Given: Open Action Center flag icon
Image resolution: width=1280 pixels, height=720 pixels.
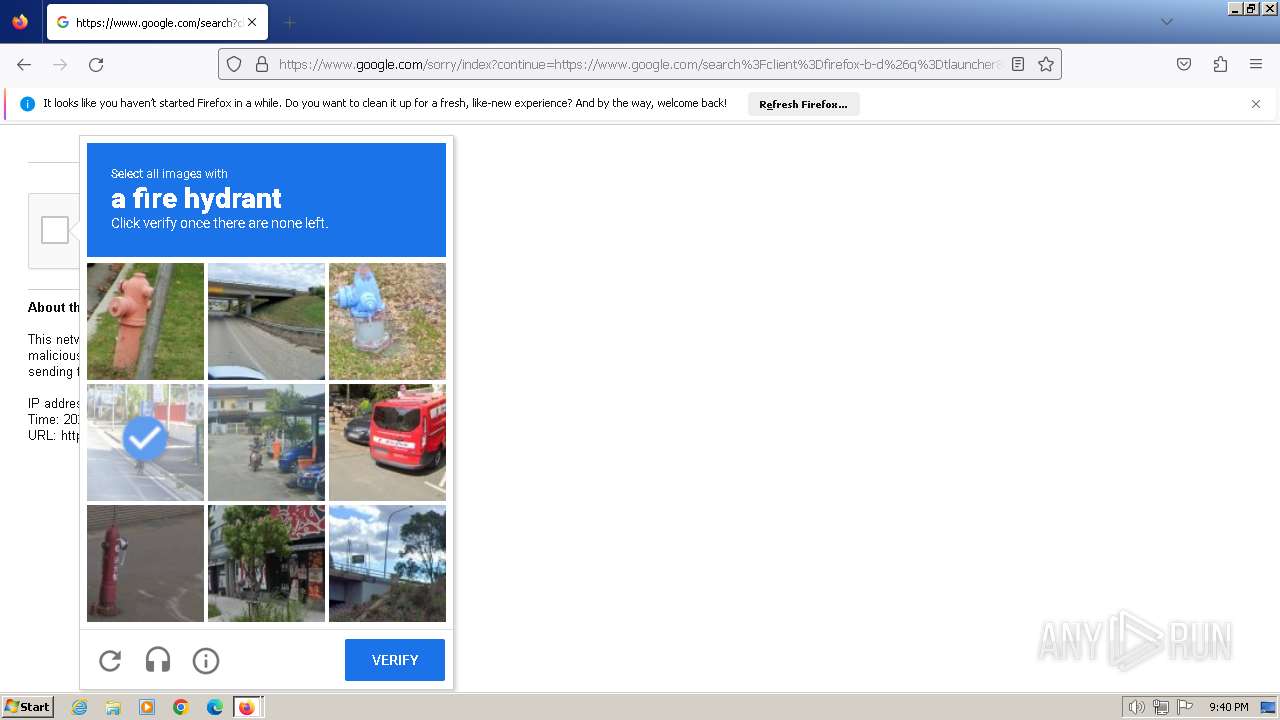Looking at the screenshot, I should click(x=1185, y=707).
